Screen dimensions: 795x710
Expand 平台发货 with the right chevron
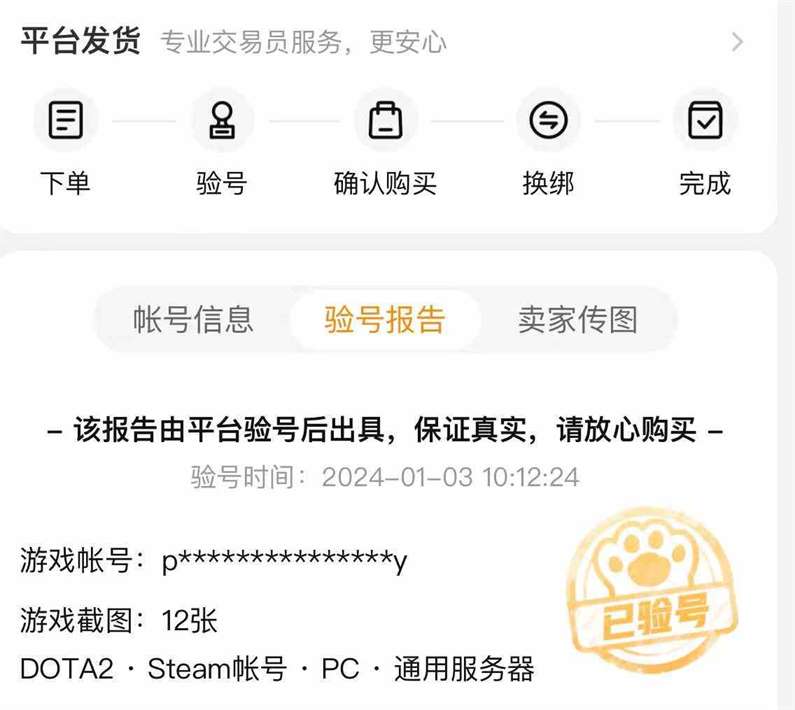[x=737, y=42]
